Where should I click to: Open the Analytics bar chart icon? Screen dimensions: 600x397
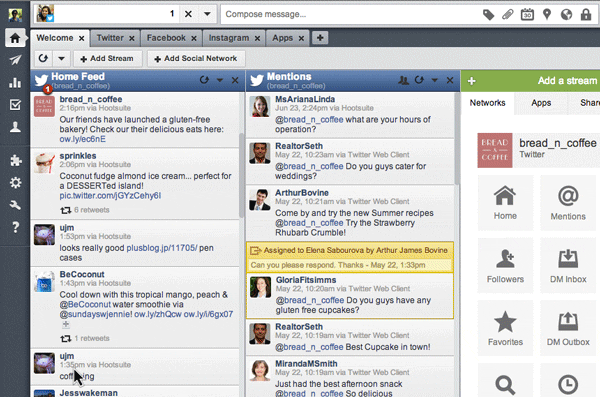click(15, 82)
